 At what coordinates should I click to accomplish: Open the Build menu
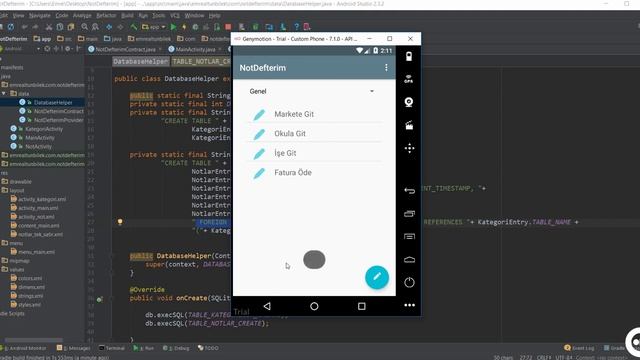(x=127, y=16)
